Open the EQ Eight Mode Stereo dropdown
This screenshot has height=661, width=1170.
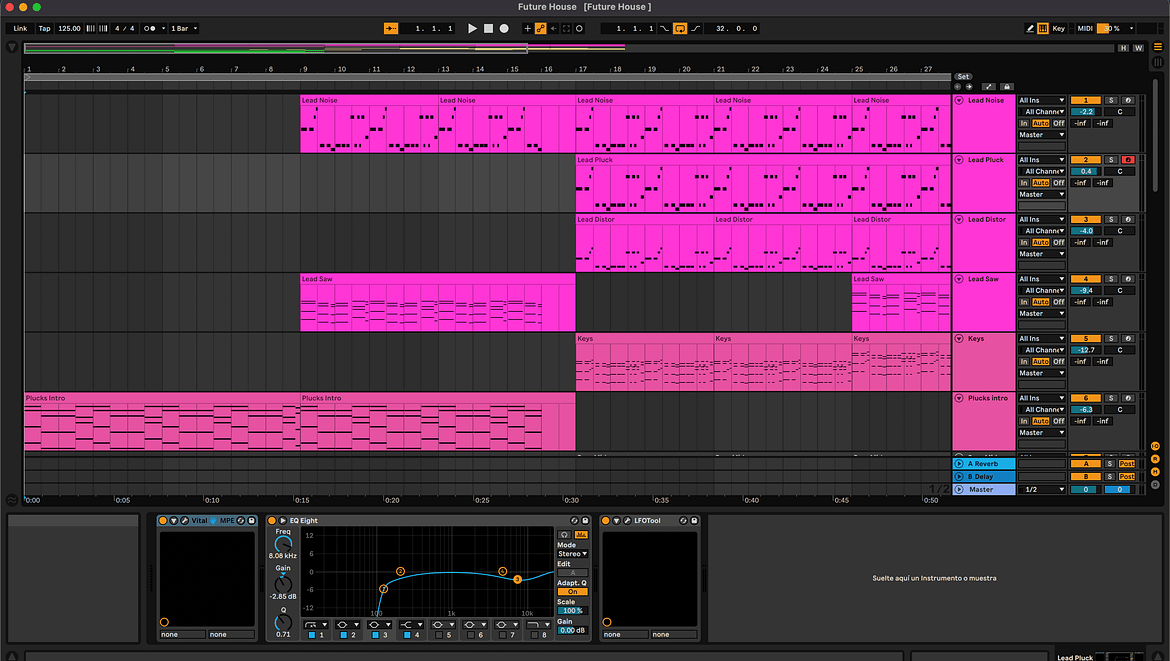pyautogui.click(x=572, y=553)
